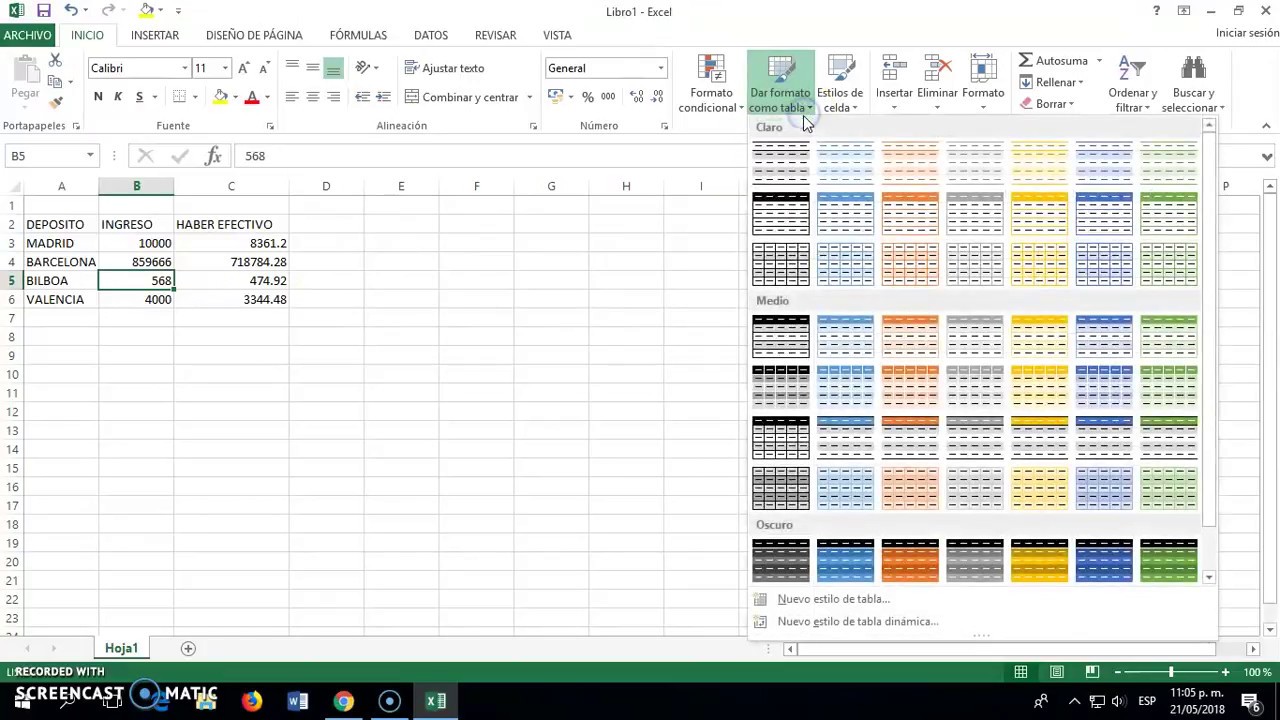Click the Normal view icon in status bar
Image resolution: width=1280 pixels, height=720 pixels.
[1021, 672]
